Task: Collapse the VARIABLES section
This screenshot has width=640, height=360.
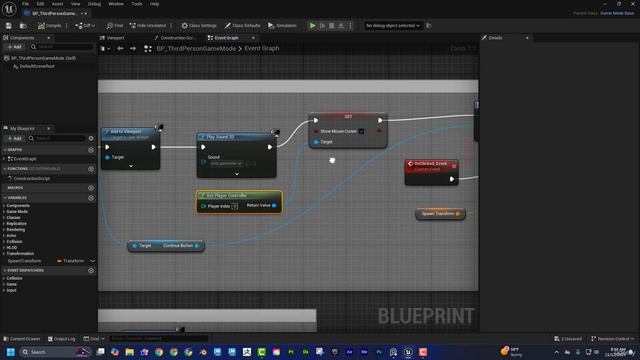Action: (5, 198)
